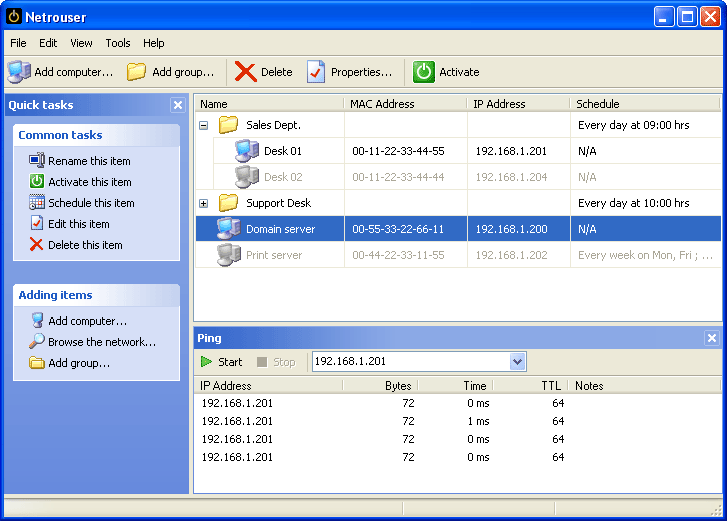
Task: Select the Print server row name
Action: pyautogui.click(x=274, y=255)
